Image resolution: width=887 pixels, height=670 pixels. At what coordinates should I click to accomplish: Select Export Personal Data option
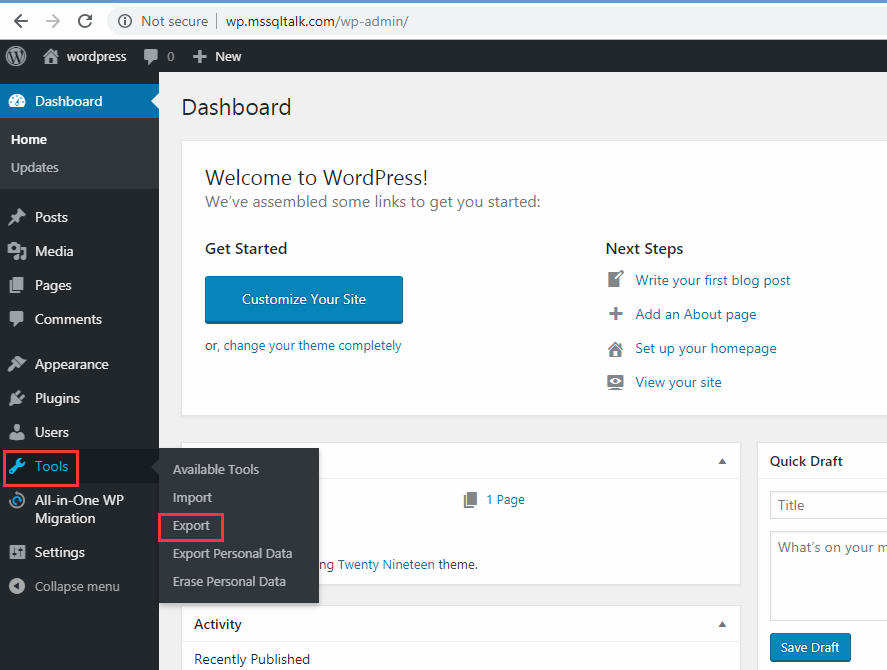click(232, 554)
